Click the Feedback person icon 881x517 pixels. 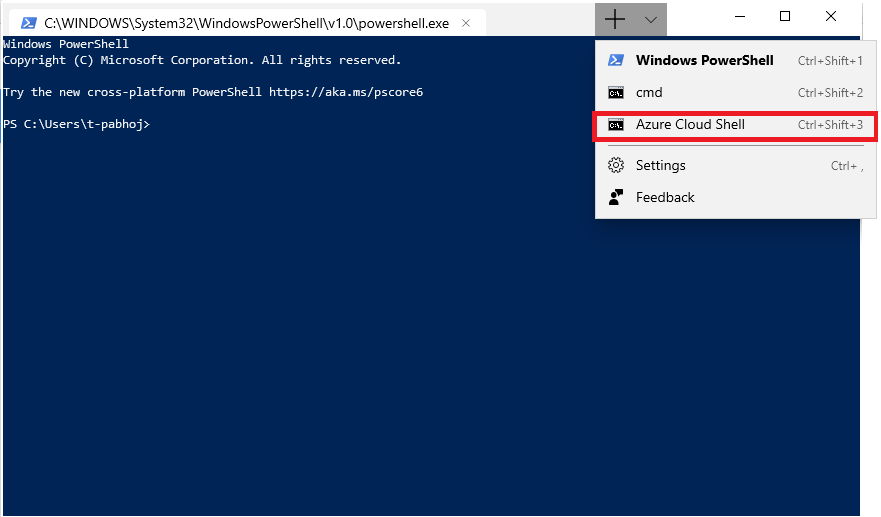[x=617, y=197]
